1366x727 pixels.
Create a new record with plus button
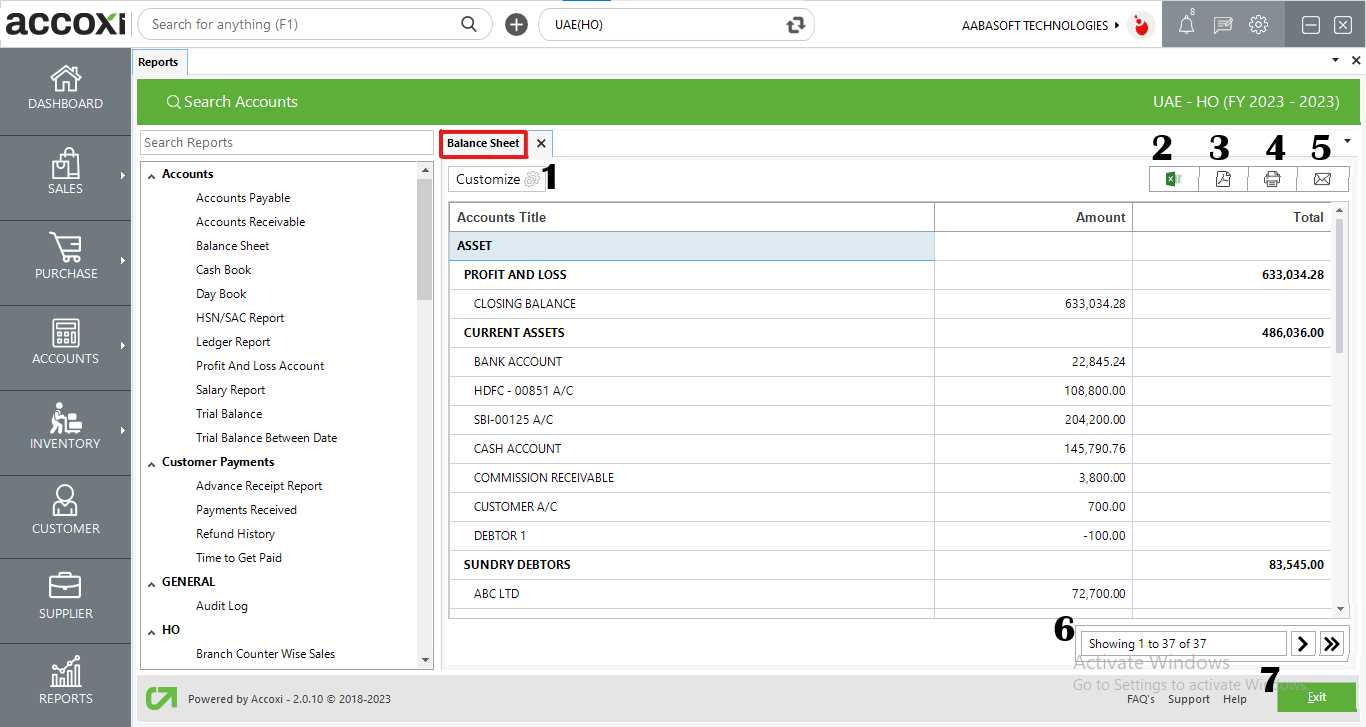(516, 23)
